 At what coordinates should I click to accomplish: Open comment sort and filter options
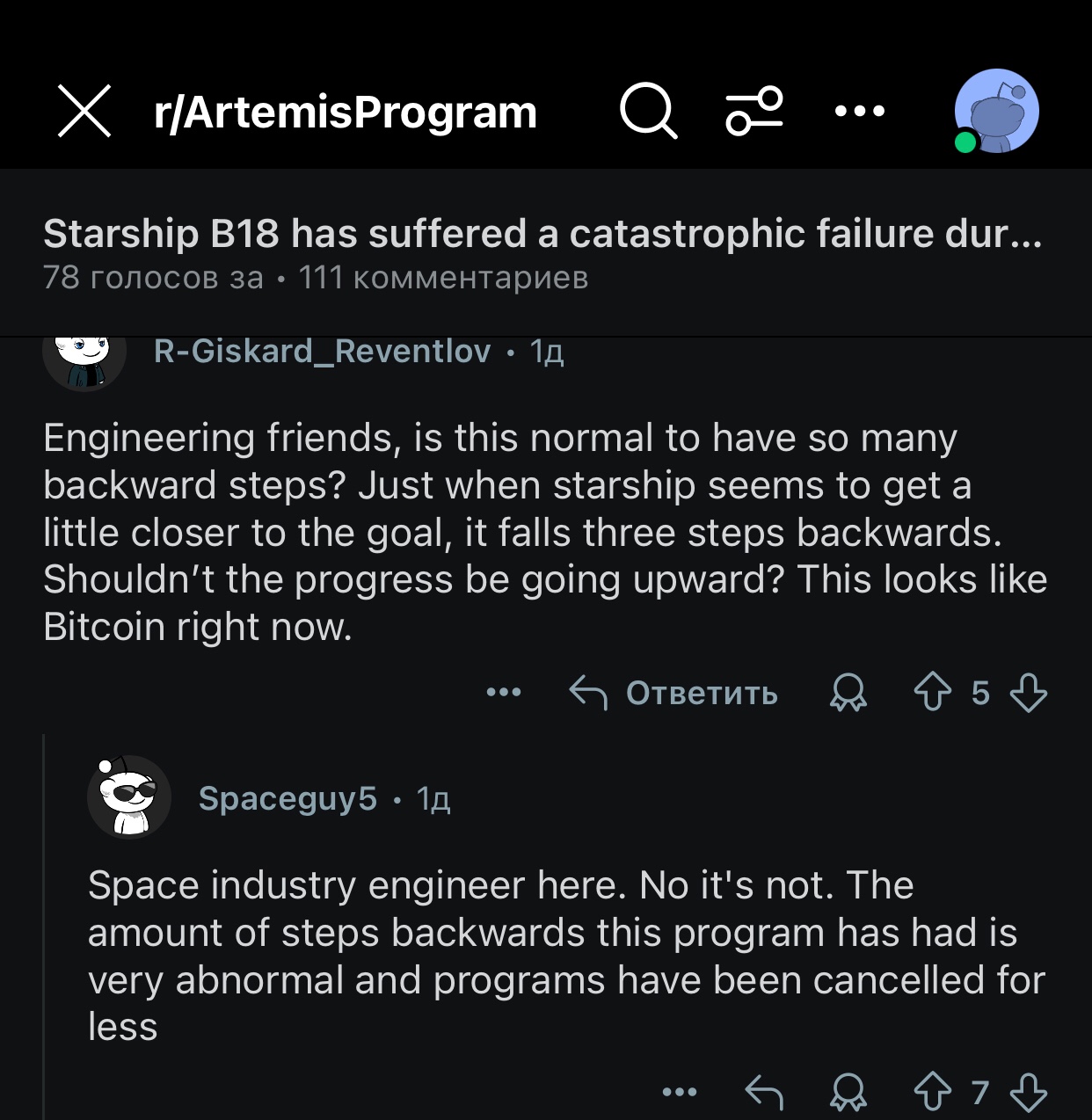click(753, 112)
